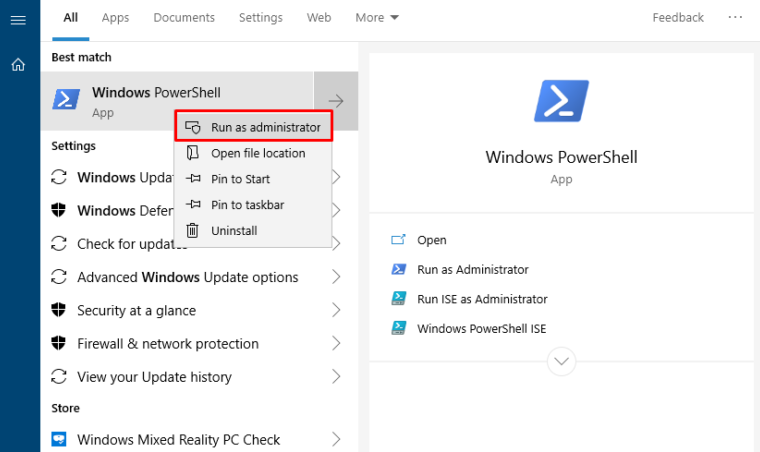The image size is (760, 452).
Task: Open the hamburger menu icon
Action: pyautogui.click(x=18, y=20)
